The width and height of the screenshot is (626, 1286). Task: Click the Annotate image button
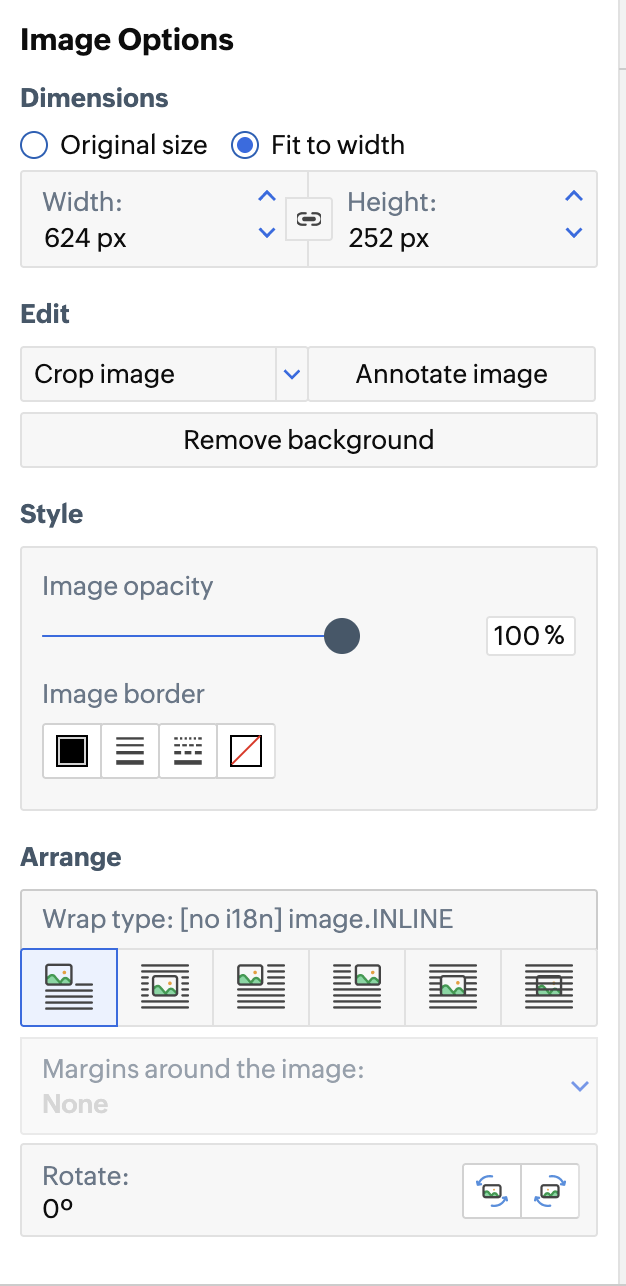point(451,374)
